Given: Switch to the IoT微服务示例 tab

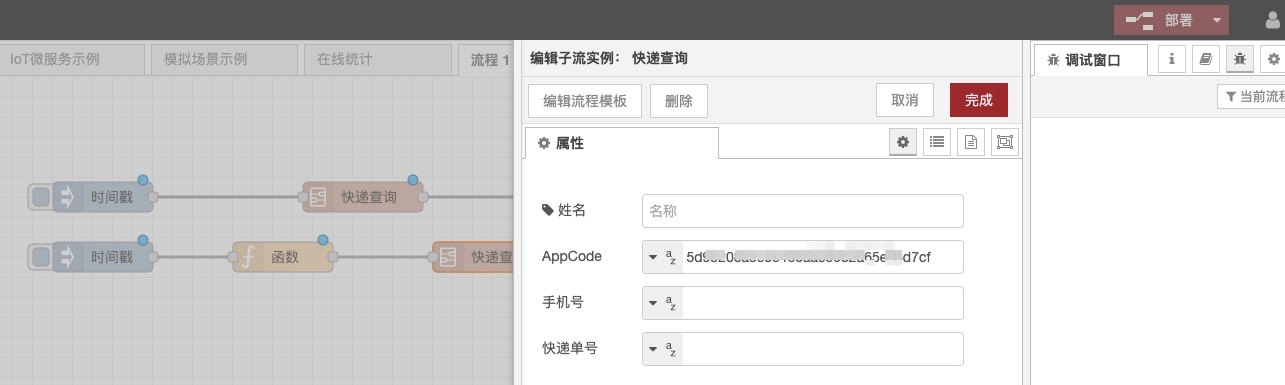Looking at the screenshot, I should coord(72,59).
